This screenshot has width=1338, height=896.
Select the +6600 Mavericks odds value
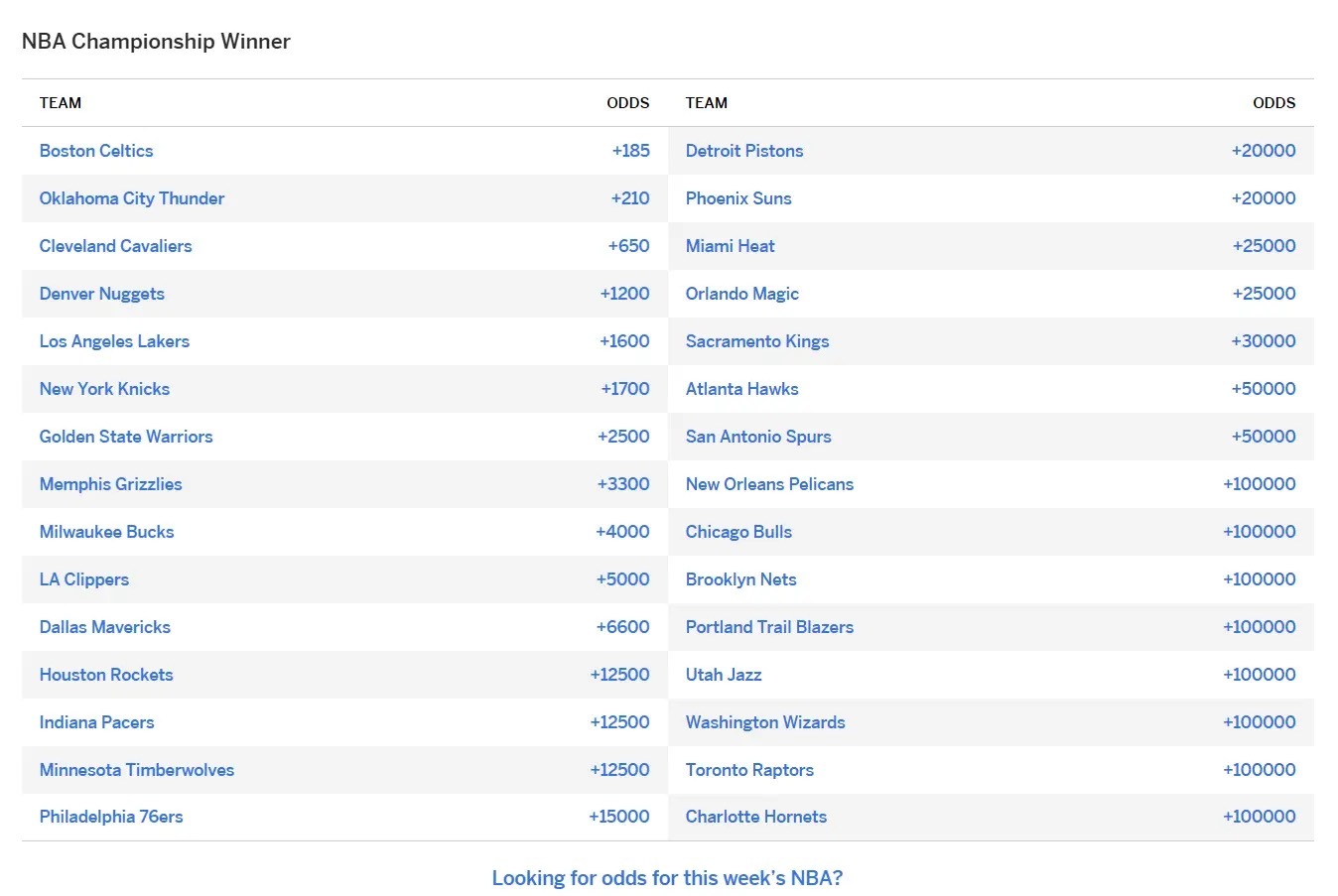pyautogui.click(x=623, y=627)
